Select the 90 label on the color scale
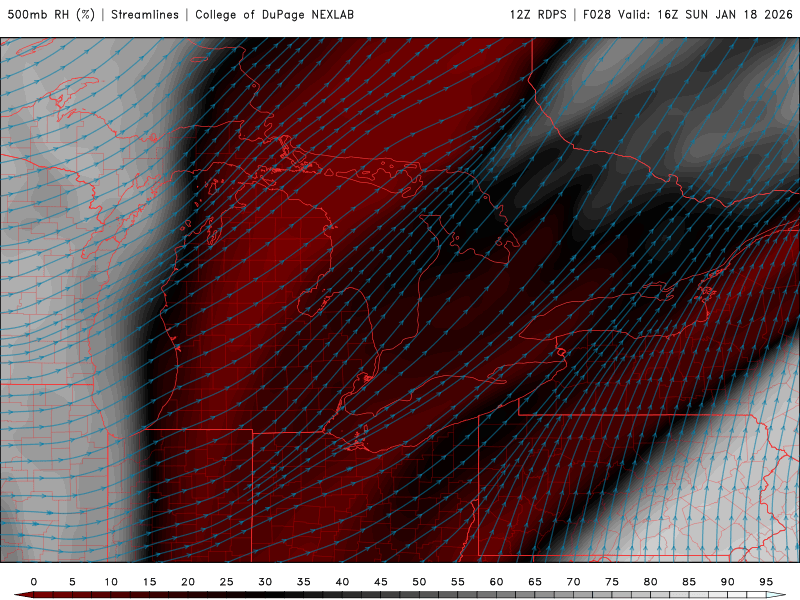Image resolution: width=800 pixels, height=600 pixels. (727, 582)
